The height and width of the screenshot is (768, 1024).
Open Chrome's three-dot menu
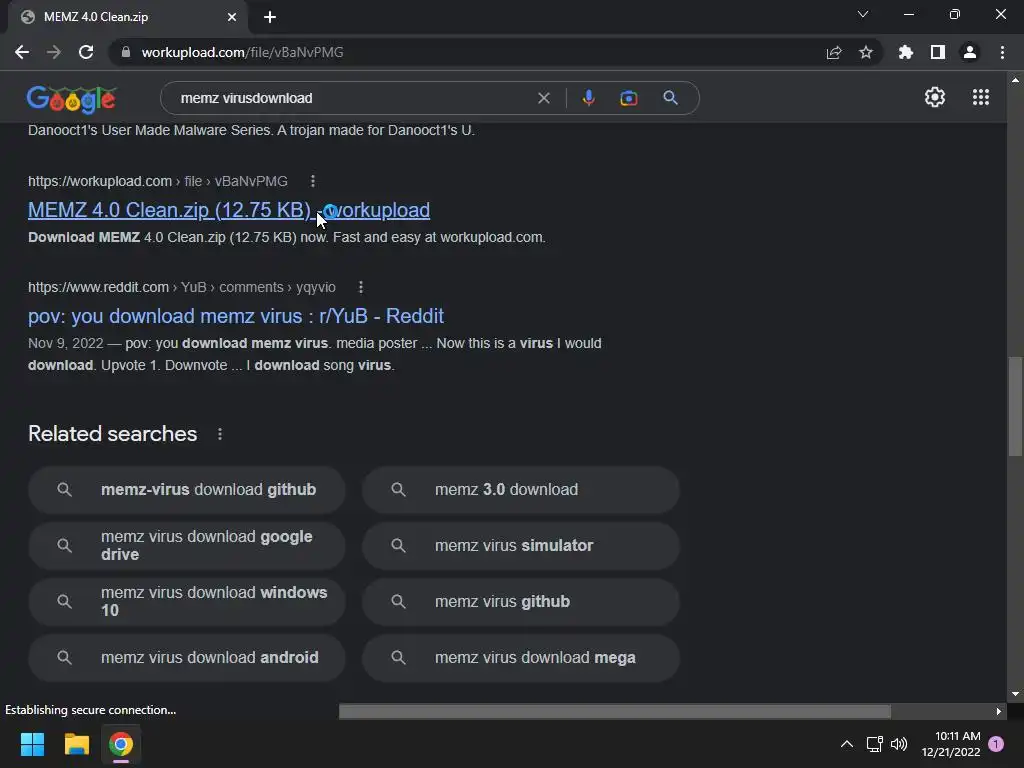click(x=1002, y=52)
